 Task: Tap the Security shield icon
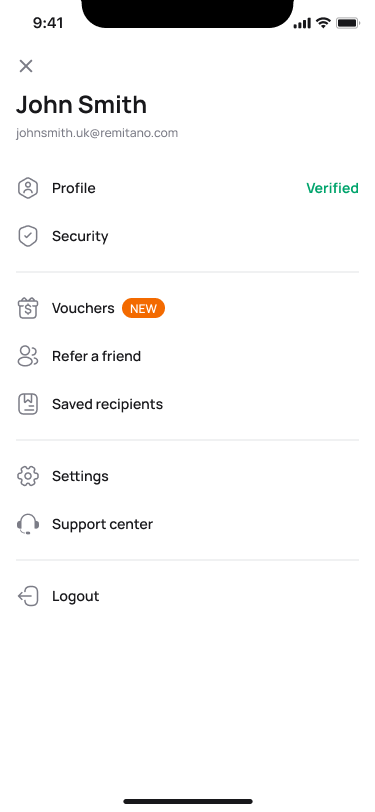click(28, 236)
